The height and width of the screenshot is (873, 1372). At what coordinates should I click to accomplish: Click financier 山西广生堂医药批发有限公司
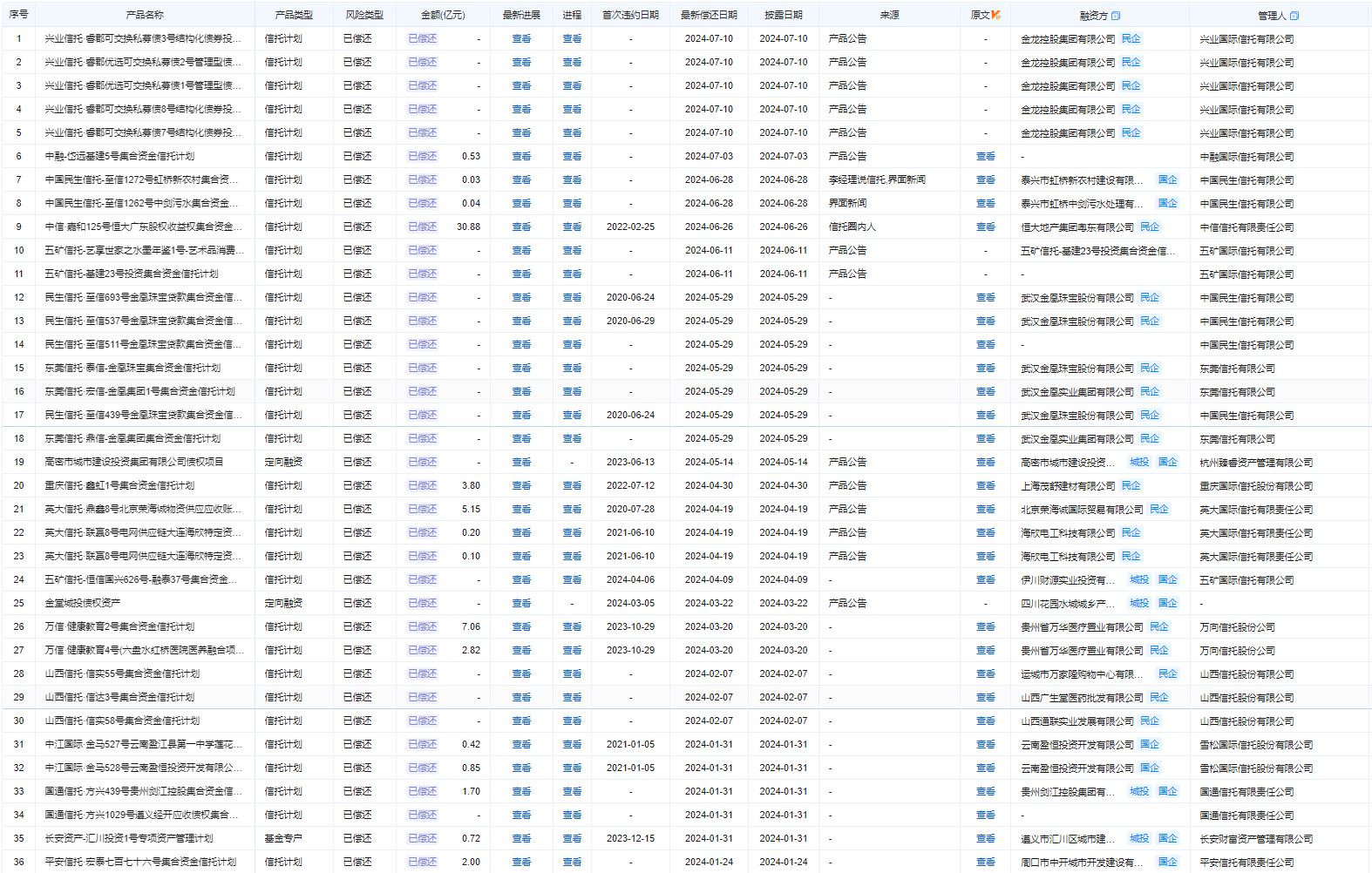click(x=1082, y=698)
